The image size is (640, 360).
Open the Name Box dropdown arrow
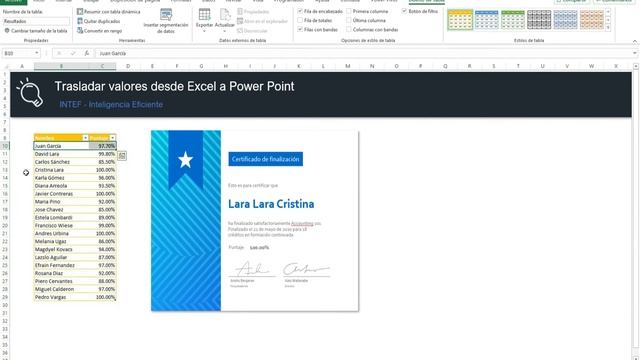[37, 53]
